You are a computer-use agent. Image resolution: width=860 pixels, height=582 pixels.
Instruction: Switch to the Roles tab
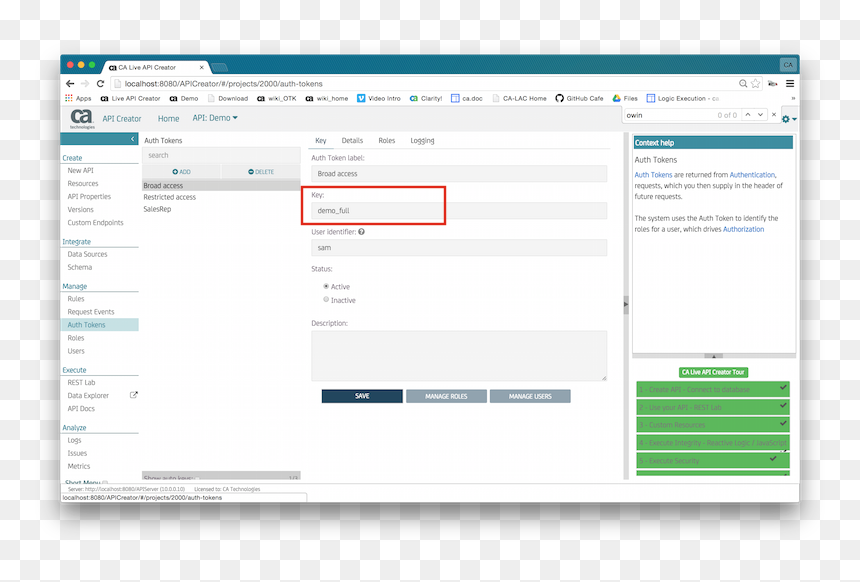pos(387,140)
